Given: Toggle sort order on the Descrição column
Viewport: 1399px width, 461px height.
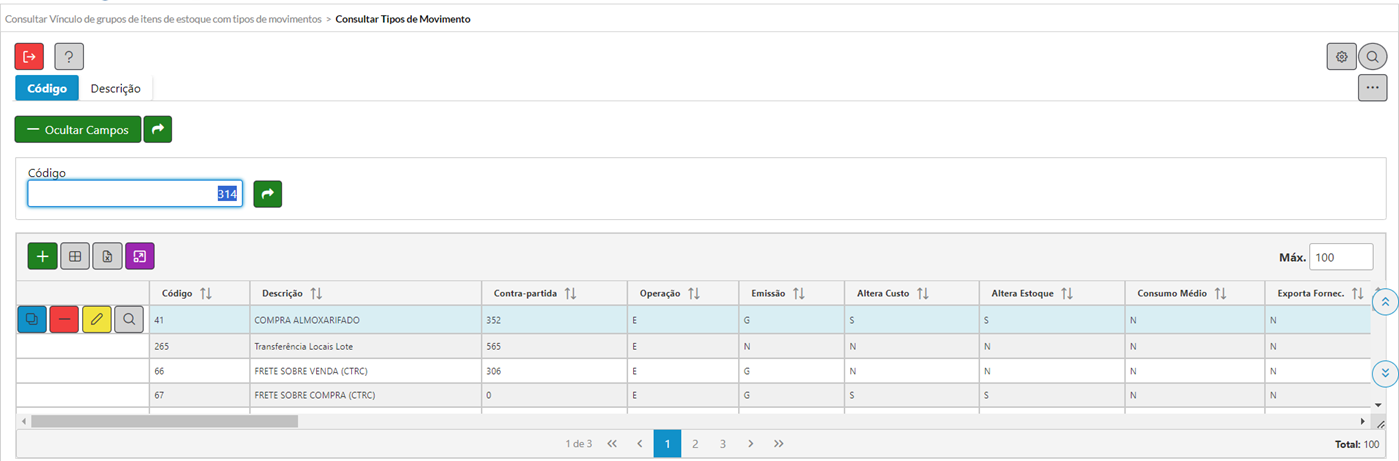Looking at the screenshot, I should 316,294.
